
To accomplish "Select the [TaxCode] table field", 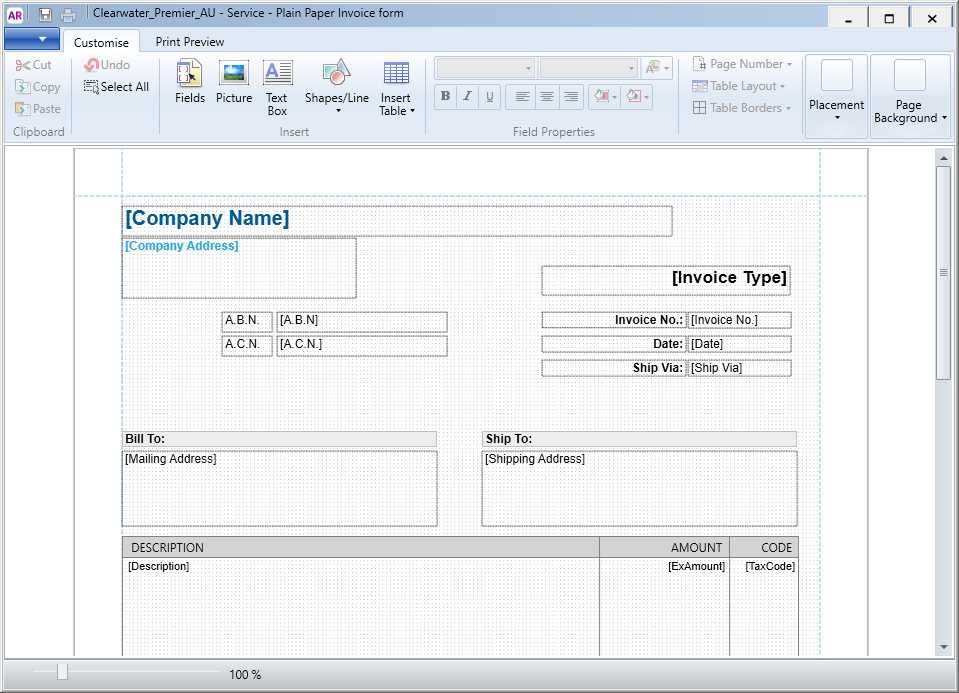I will coord(770,566).
